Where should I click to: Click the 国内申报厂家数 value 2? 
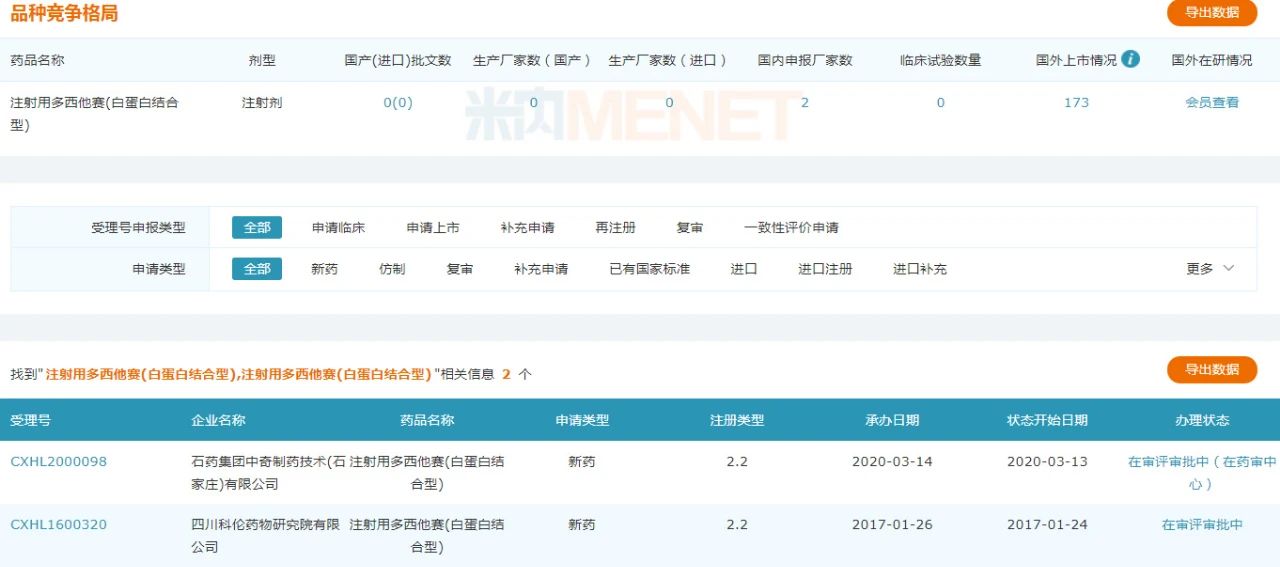pyautogui.click(x=804, y=103)
